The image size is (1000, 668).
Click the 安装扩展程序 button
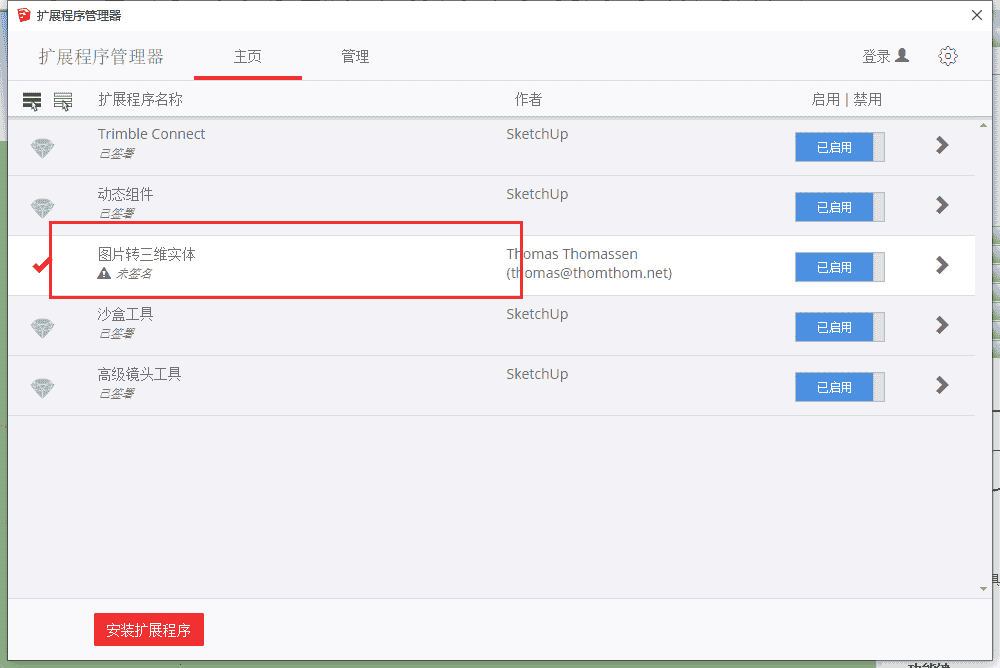click(149, 630)
